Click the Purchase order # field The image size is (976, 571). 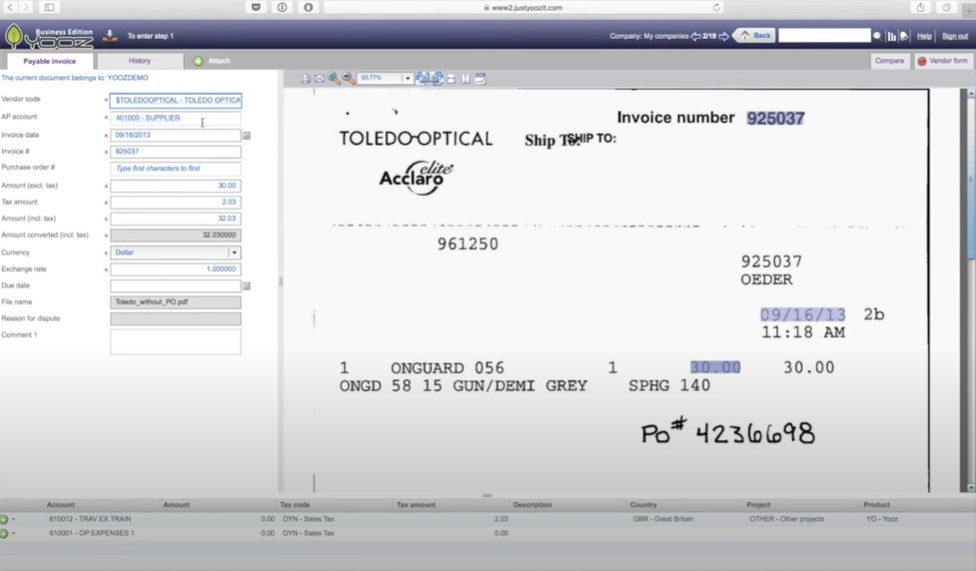176,168
